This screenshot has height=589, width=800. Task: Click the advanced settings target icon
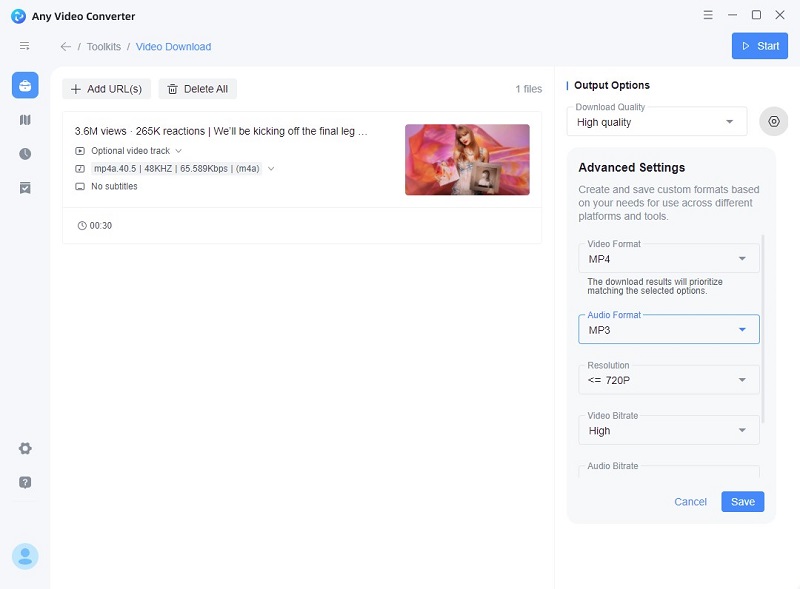click(773, 121)
